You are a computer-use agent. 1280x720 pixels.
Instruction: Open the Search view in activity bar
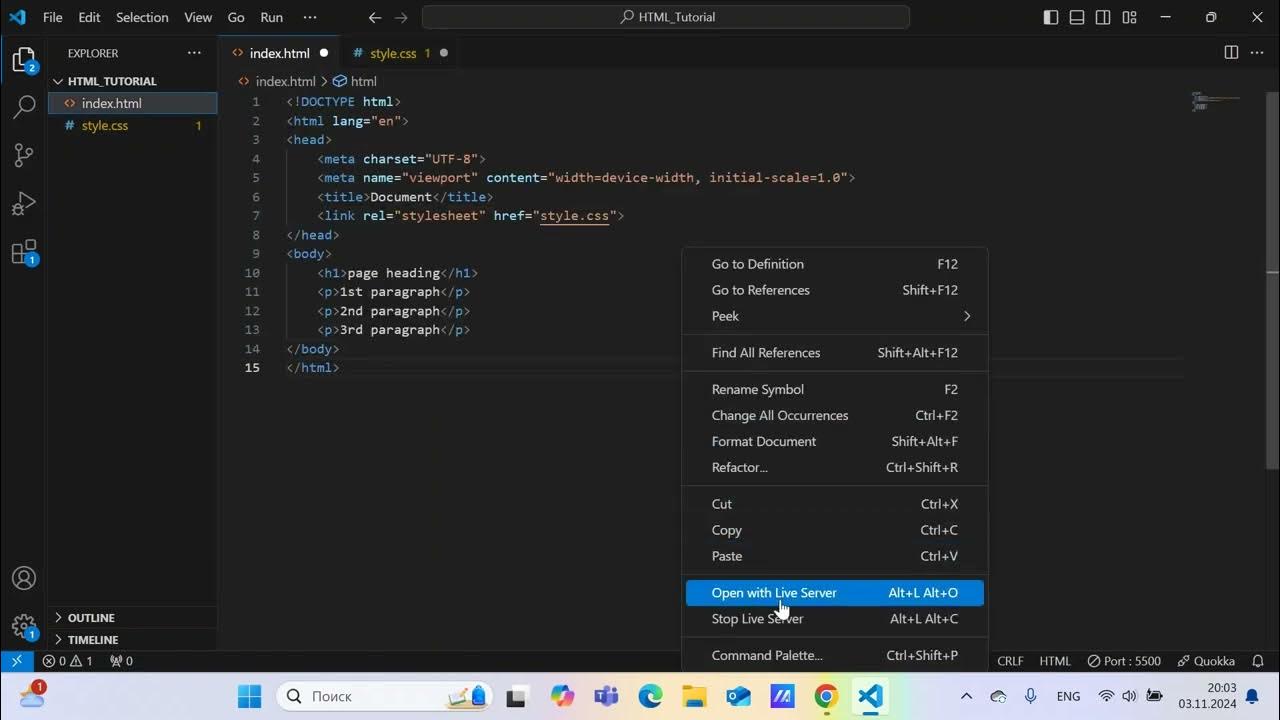click(x=24, y=108)
